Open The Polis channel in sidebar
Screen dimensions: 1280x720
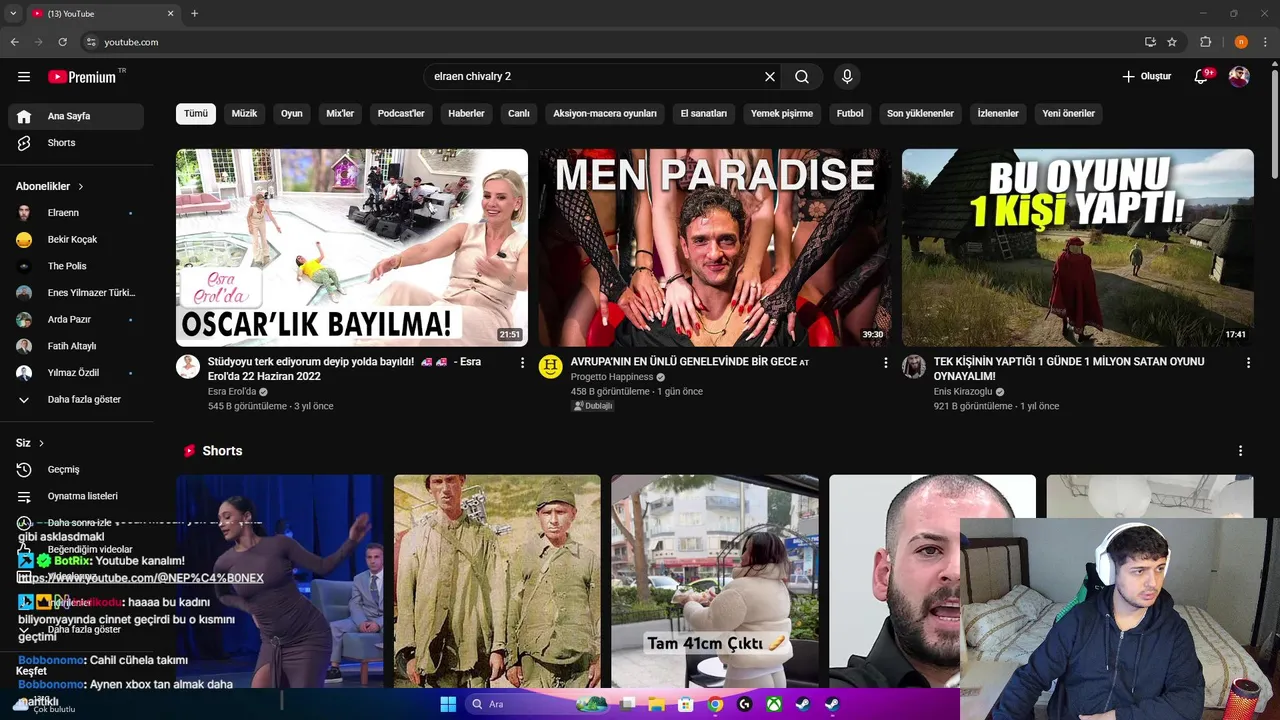76,266
